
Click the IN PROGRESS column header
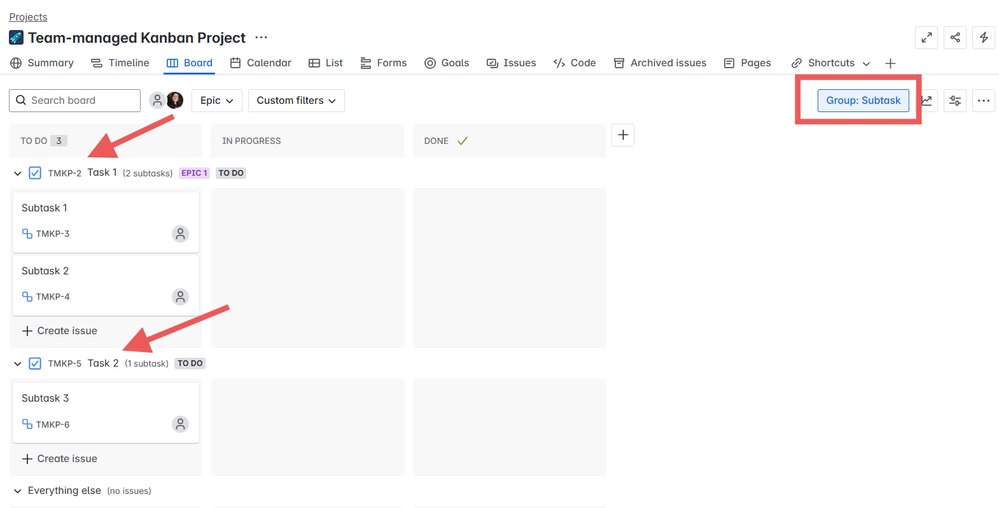coord(307,141)
